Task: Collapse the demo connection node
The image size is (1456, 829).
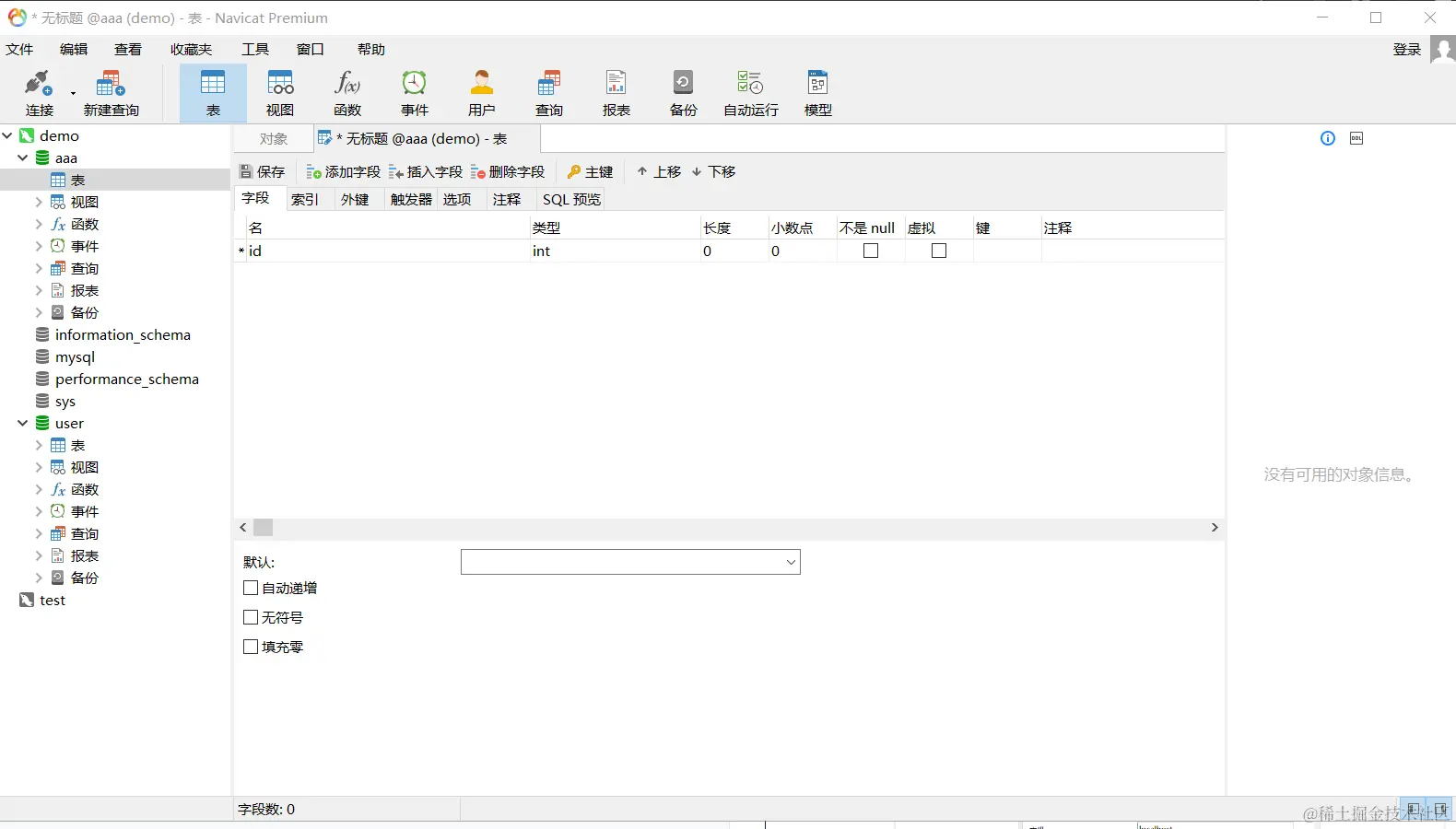Action: 7,135
